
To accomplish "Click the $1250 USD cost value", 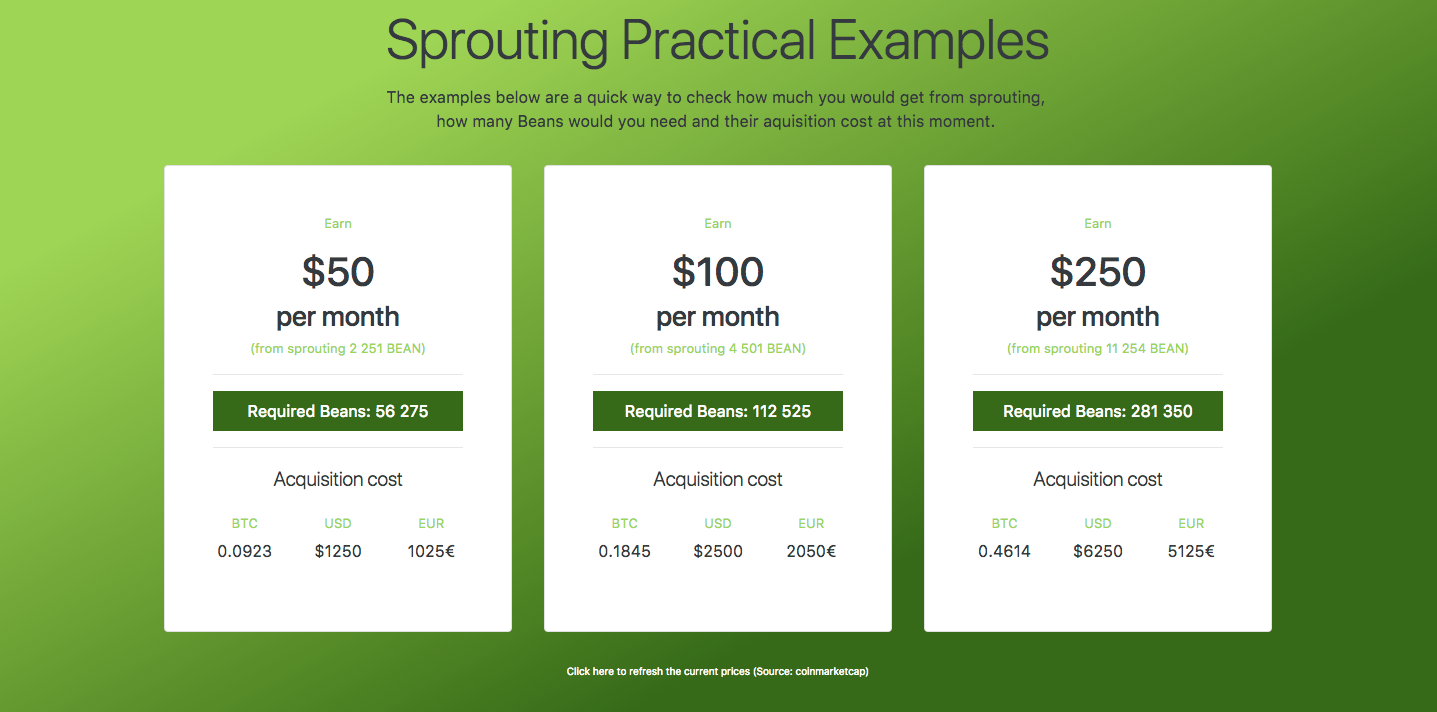I will [338, 551].
